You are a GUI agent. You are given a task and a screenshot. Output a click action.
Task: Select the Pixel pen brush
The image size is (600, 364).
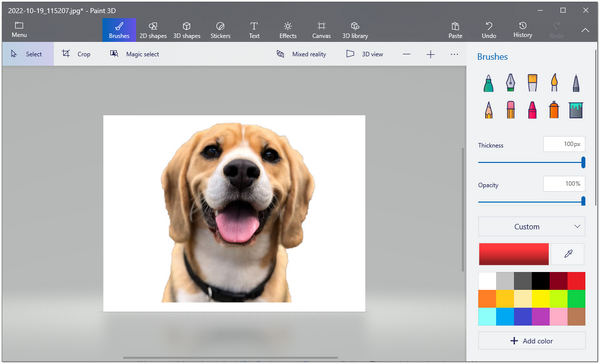[576, 83]
